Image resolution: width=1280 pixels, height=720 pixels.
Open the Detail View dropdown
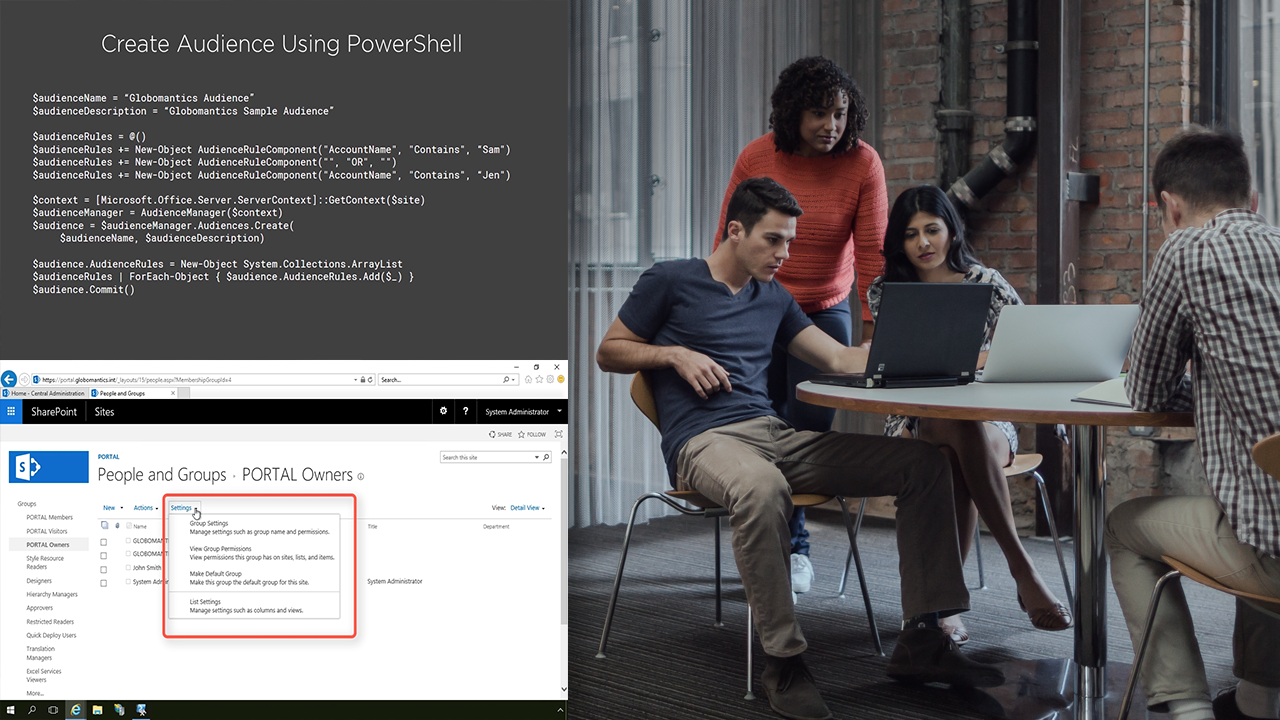pyautogui.click(x=528, y=508)
